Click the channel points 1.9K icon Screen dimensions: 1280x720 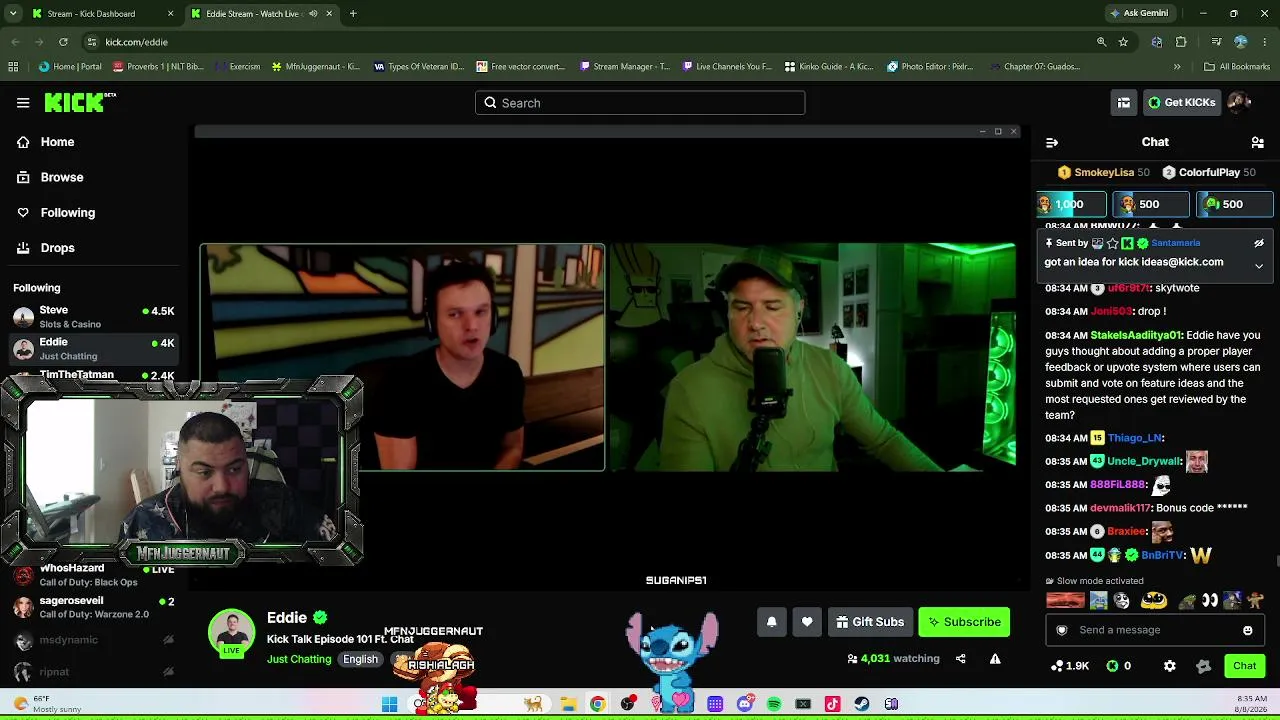1070,666
